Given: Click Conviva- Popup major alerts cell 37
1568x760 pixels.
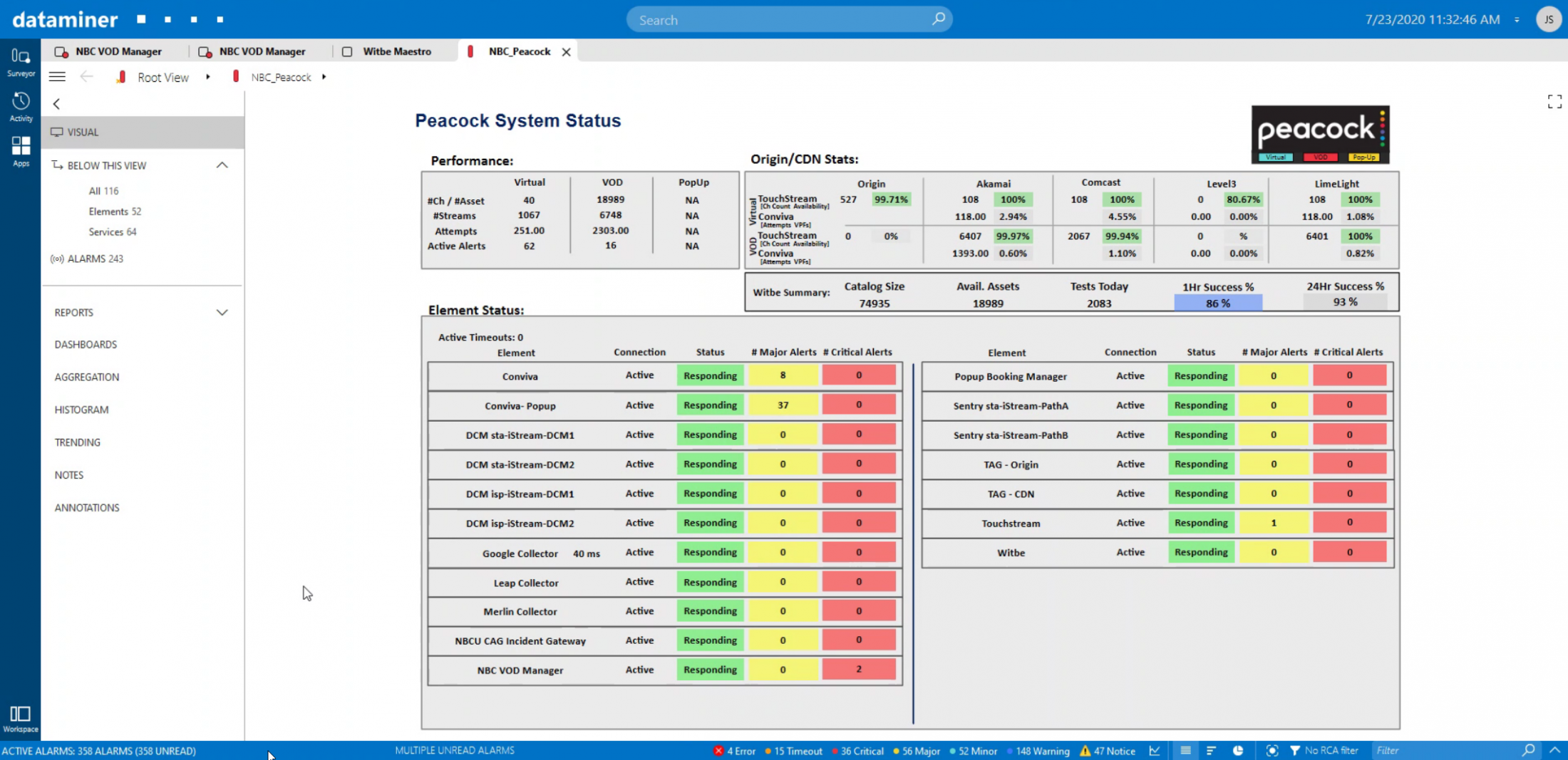Looking at the screenshot, I should click(x=783, y=405).
